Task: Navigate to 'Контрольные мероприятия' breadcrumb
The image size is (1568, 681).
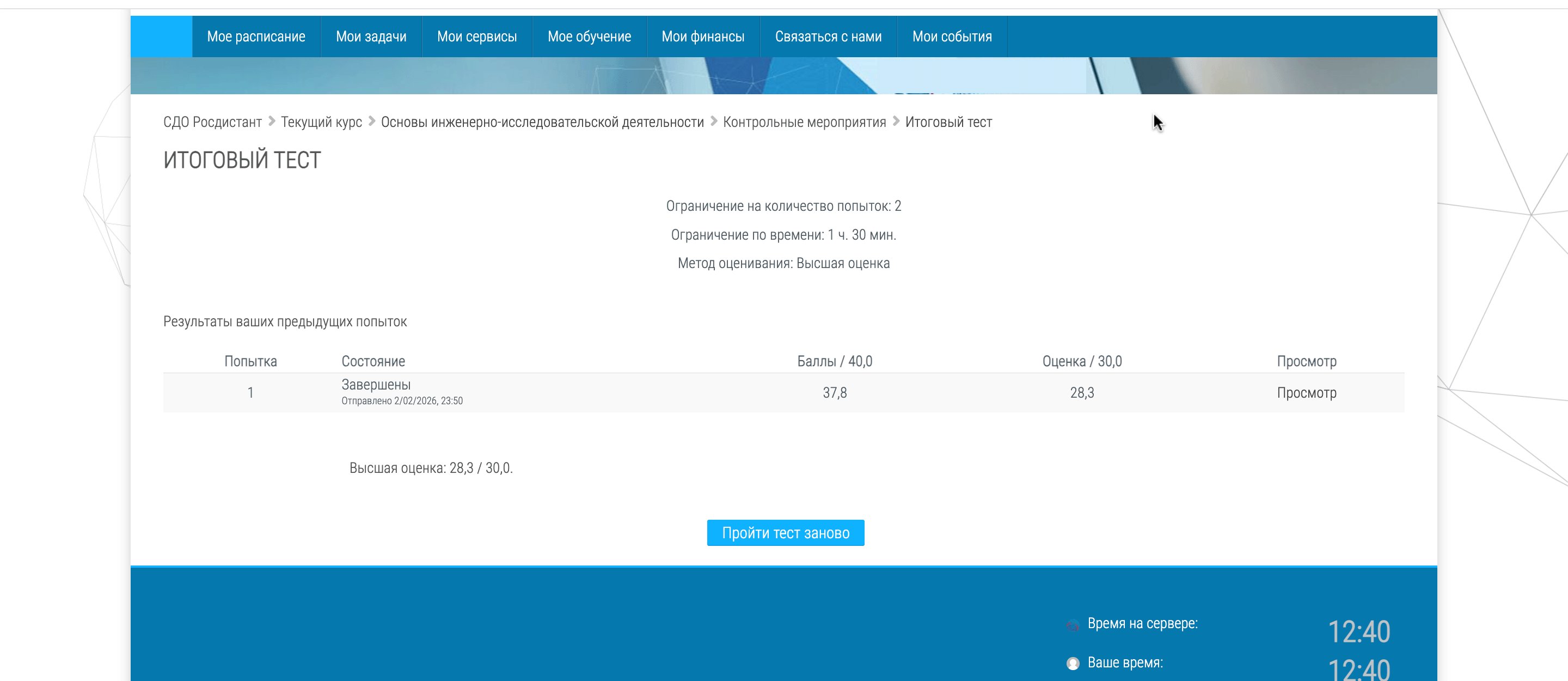Action: (x=804, y=123)
